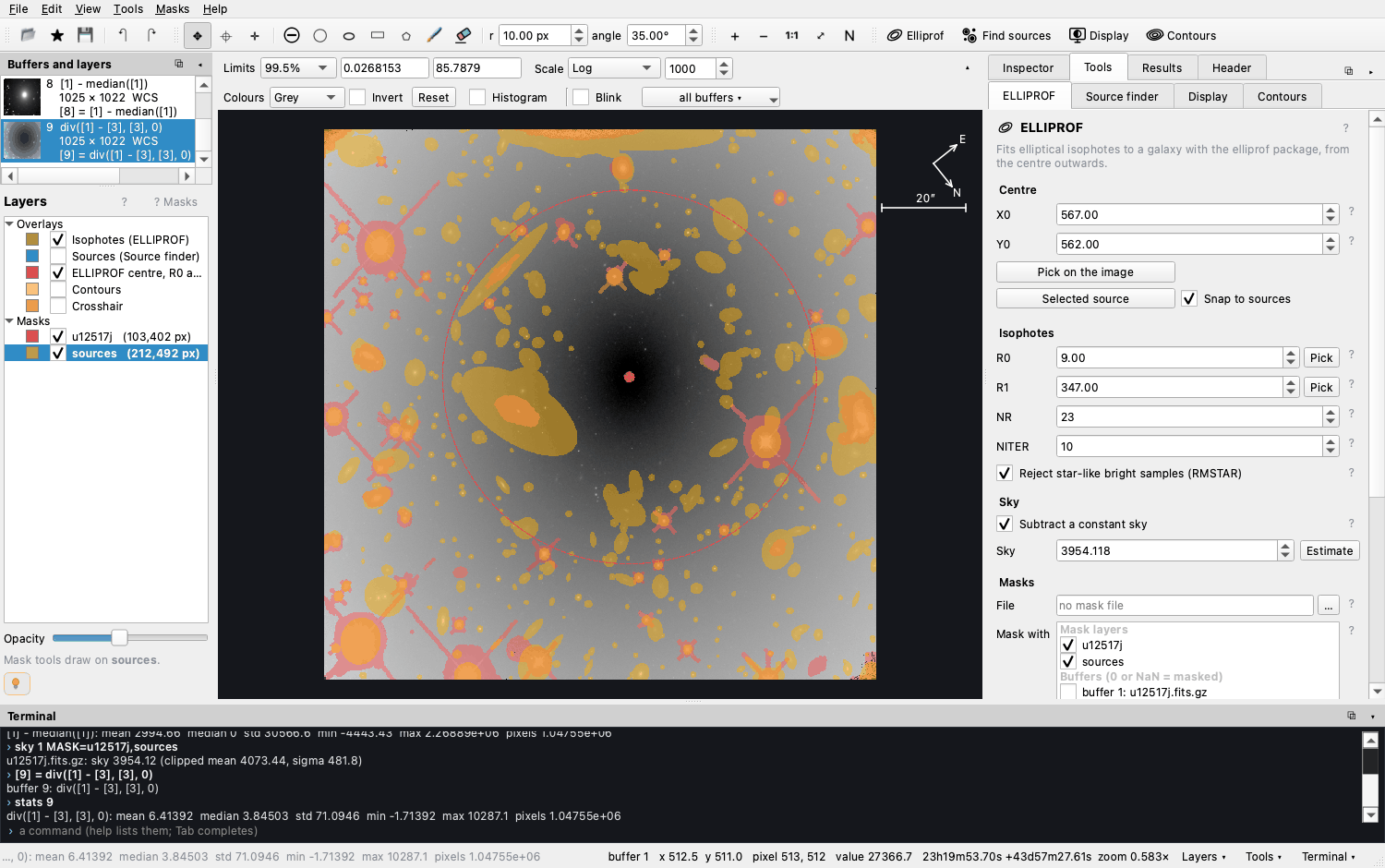Enable the Histogram checkbox
The image size is (1385, 868).
(477, 97)
